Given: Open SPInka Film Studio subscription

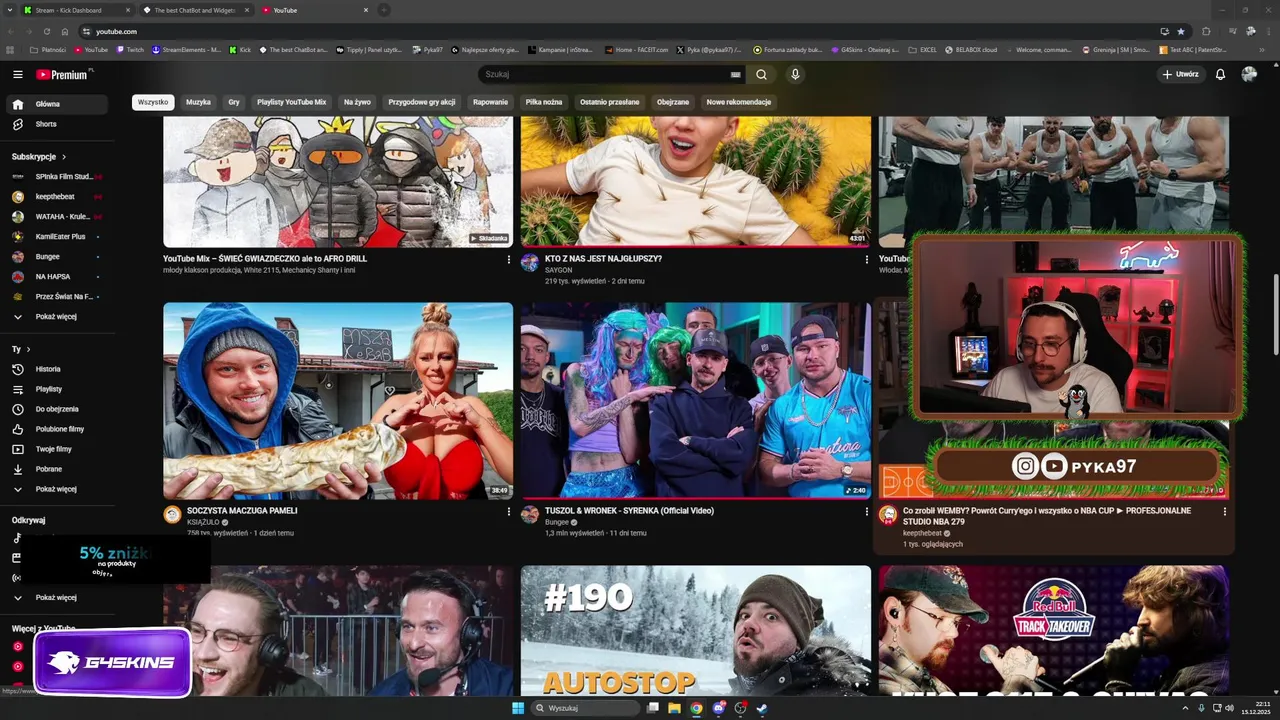Looking at the screenshot, I should click(58, 177).
